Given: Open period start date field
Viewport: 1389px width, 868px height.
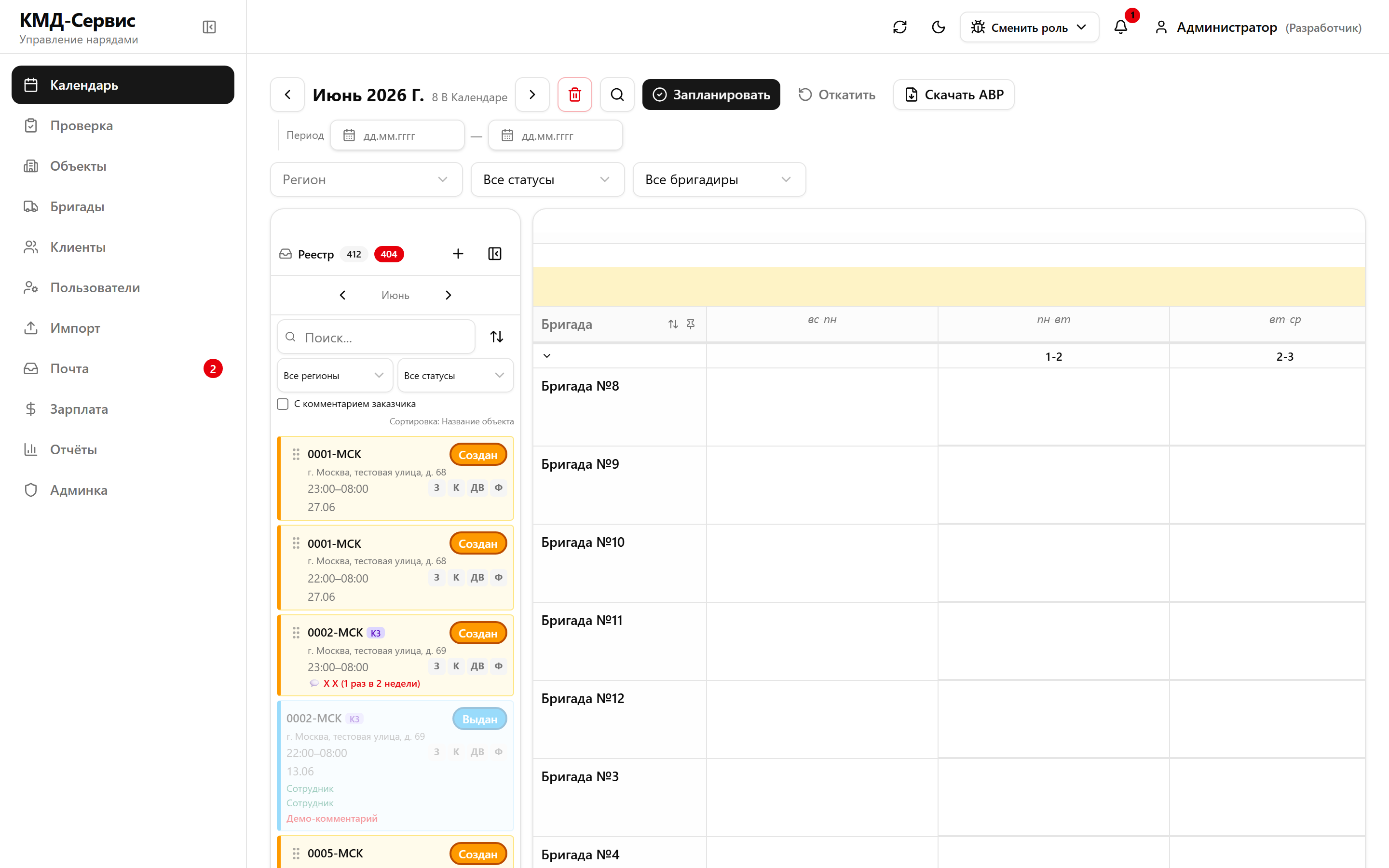Looking at the screenshot, I should pyautogui.click(x=397, y=136).
